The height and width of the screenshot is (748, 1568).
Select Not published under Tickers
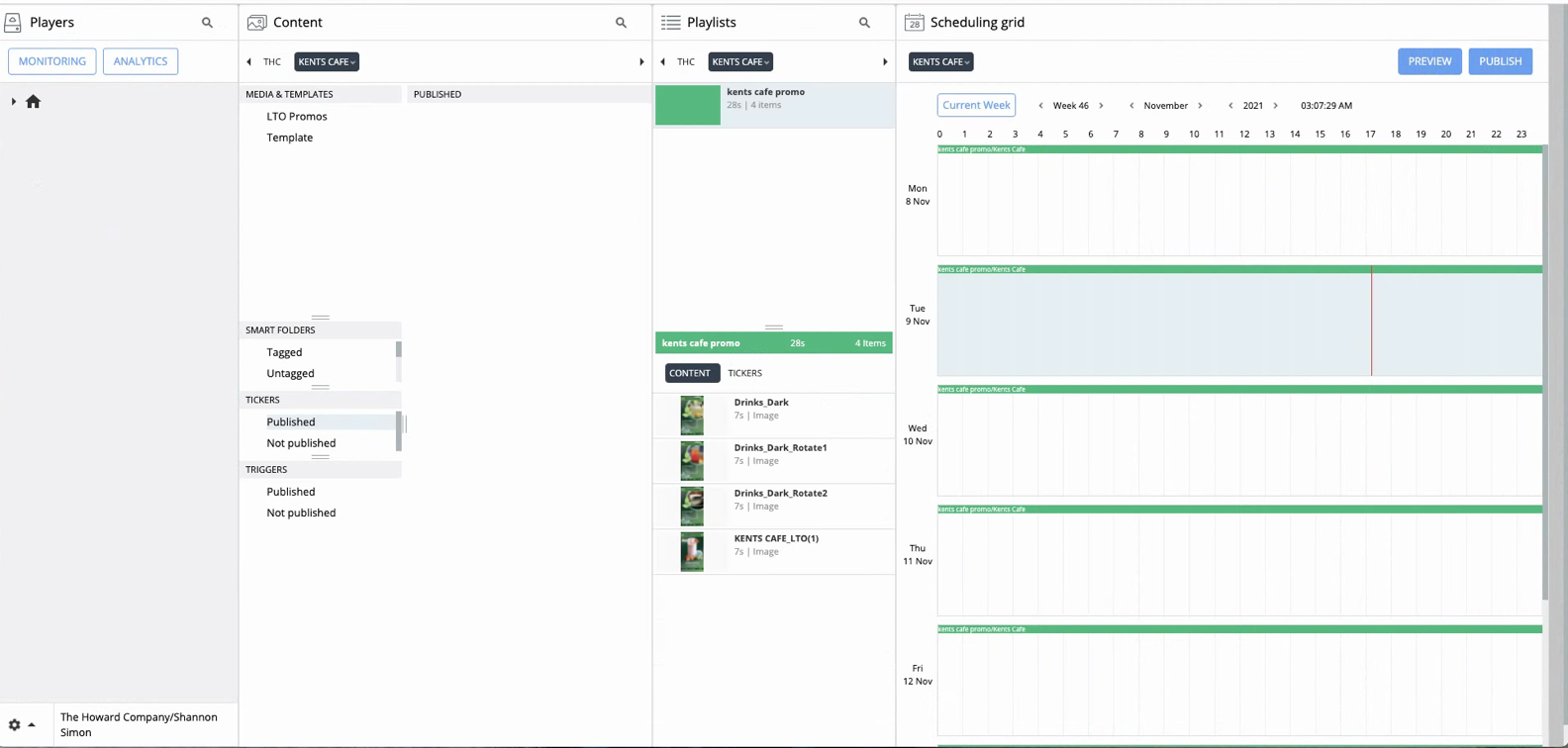click(x=301, y=443)
